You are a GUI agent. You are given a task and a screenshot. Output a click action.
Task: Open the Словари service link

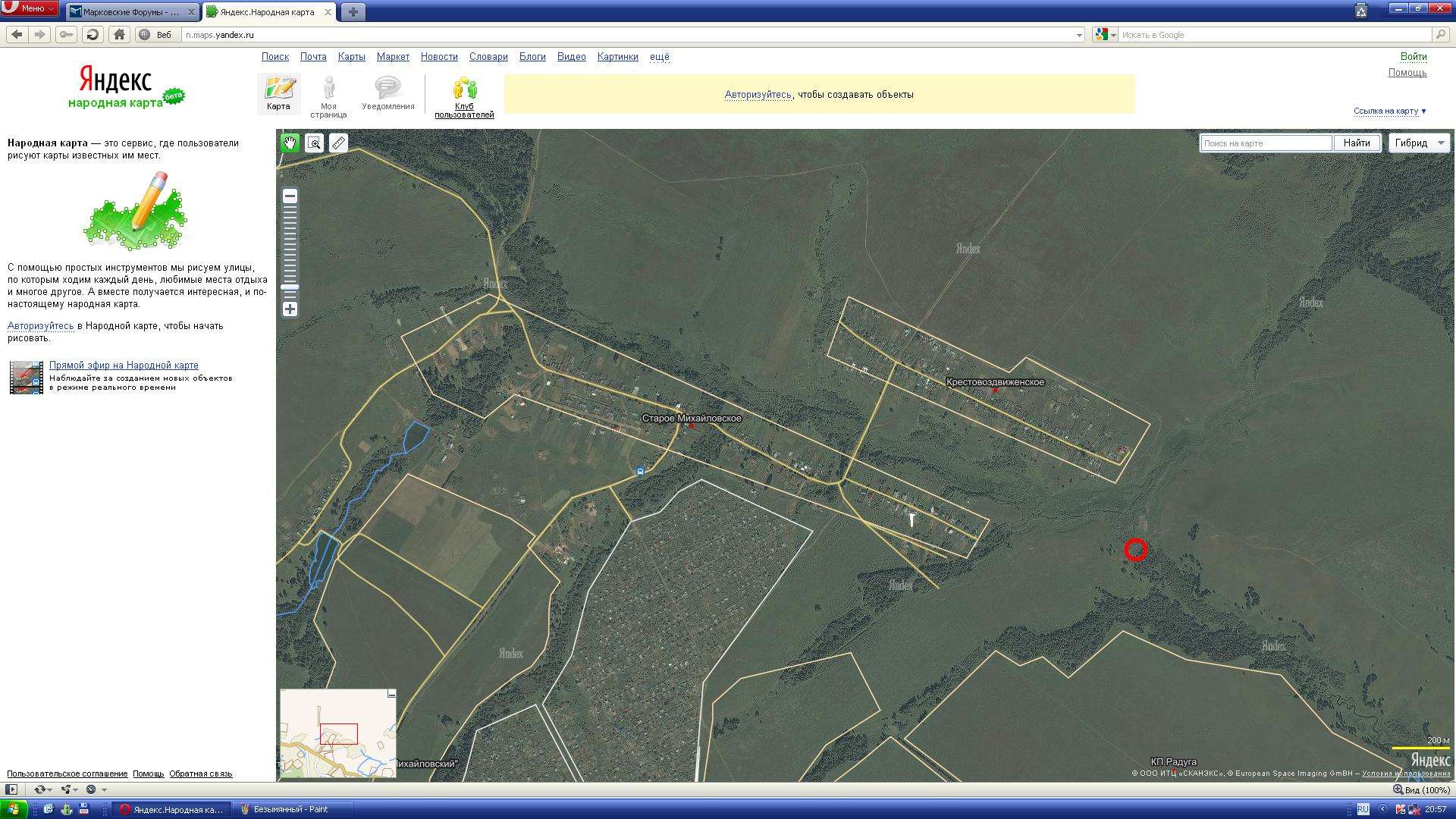click(x=488, y=57)
